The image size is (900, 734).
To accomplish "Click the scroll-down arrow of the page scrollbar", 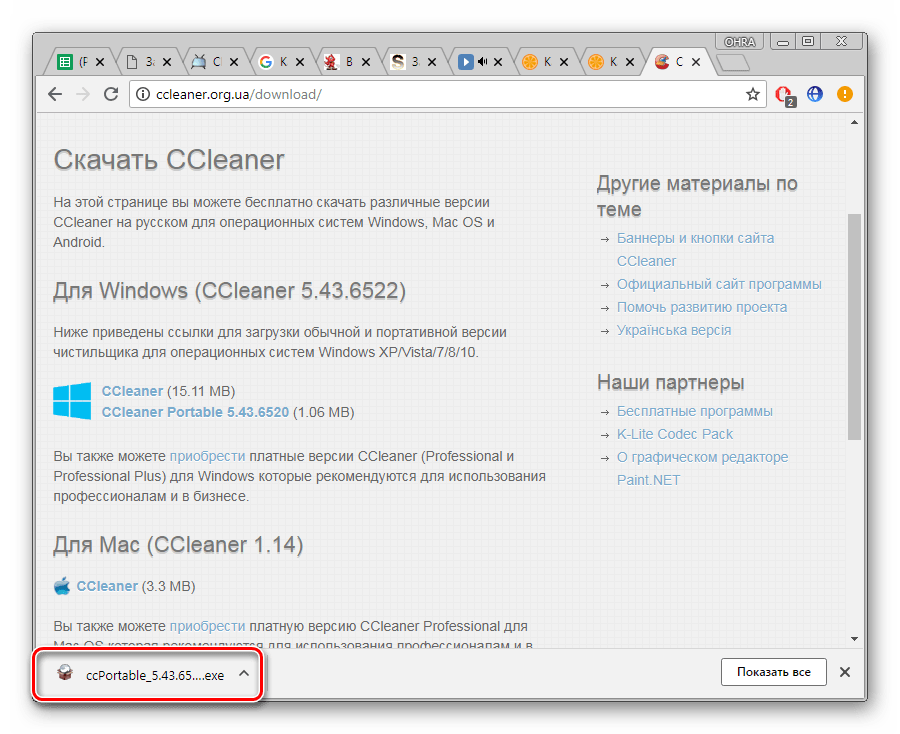I will point(854,638).
